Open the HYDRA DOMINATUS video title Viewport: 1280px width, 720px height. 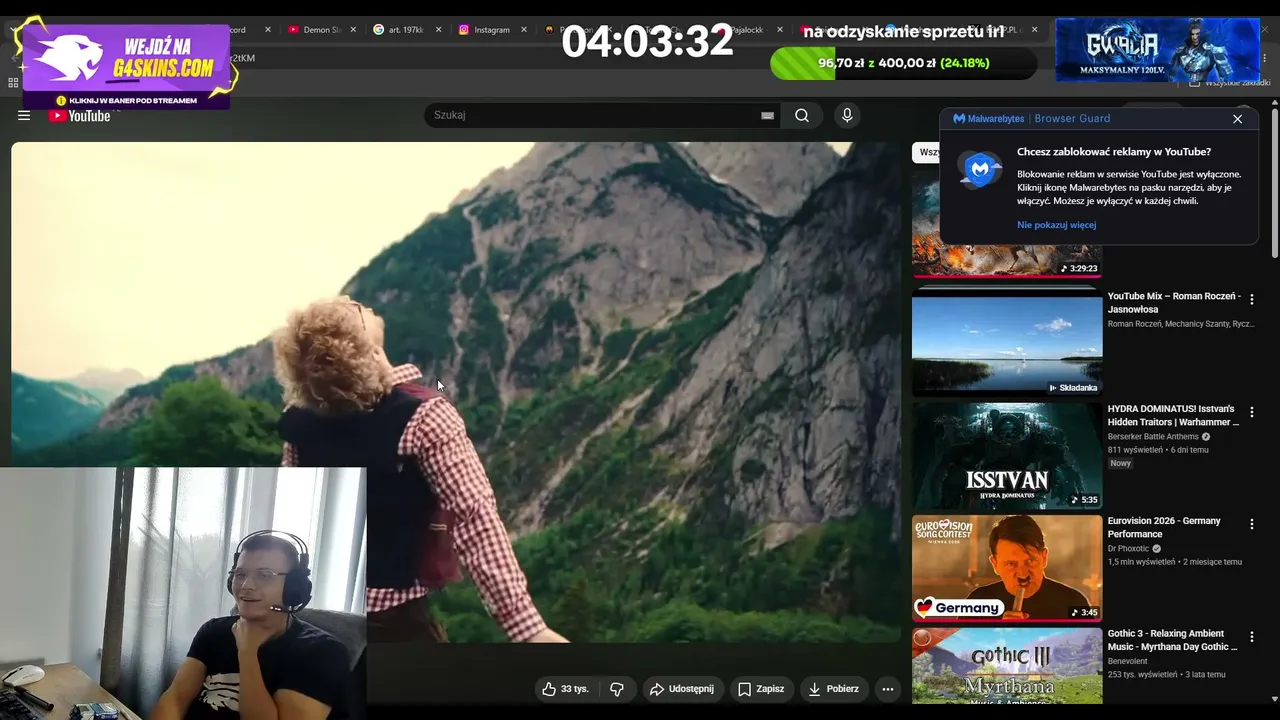coord(1173,416)
